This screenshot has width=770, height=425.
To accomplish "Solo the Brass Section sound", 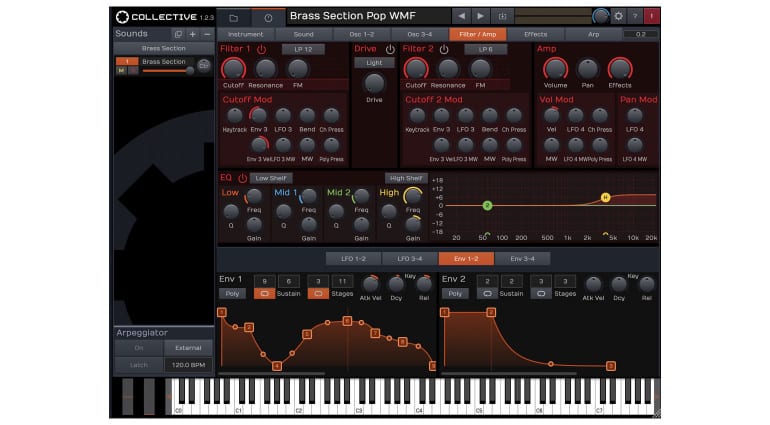I will click(133, 70).
